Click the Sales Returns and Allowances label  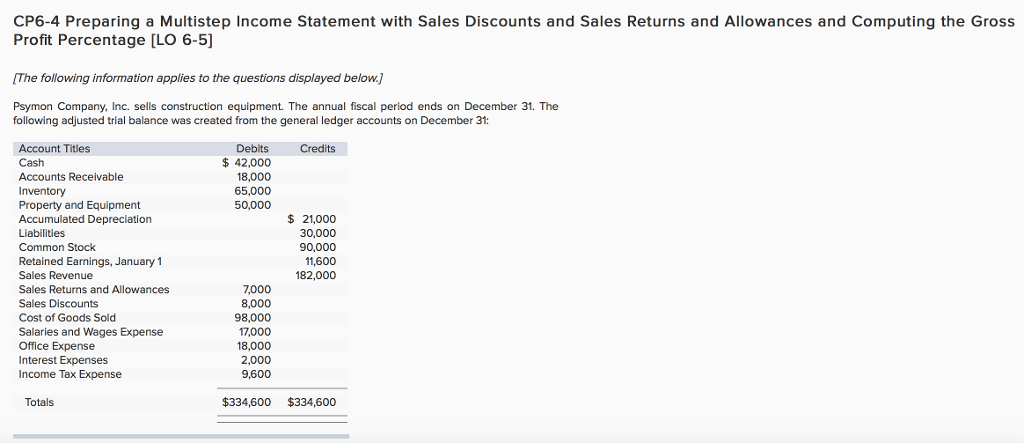pos(94,290)
